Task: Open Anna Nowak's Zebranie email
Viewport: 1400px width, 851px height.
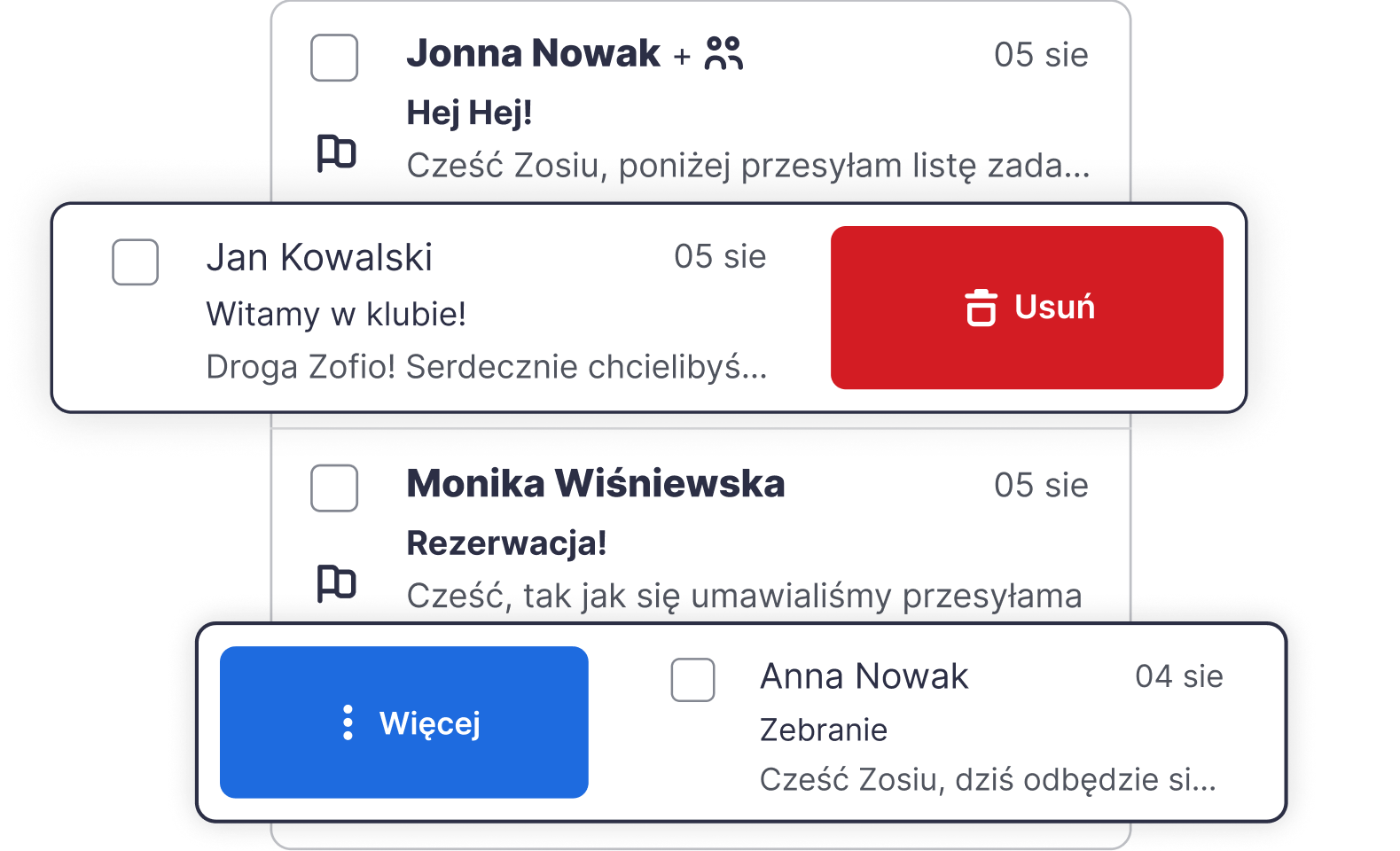Action: tap(823, 729)
